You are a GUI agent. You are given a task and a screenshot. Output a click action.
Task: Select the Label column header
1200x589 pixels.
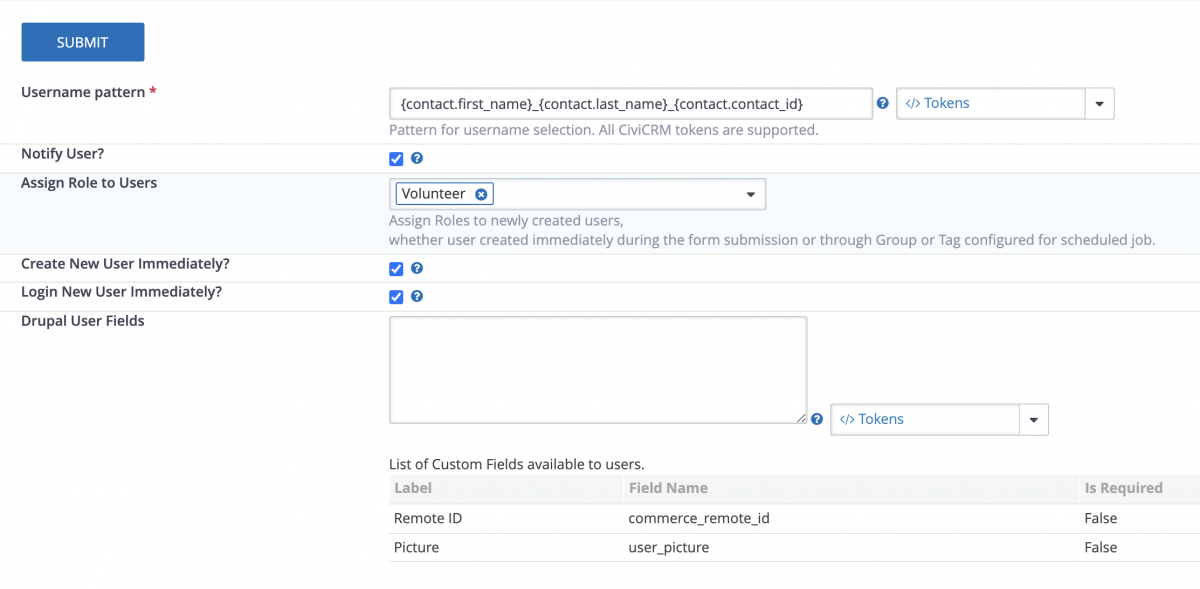(x=410, y=488)
